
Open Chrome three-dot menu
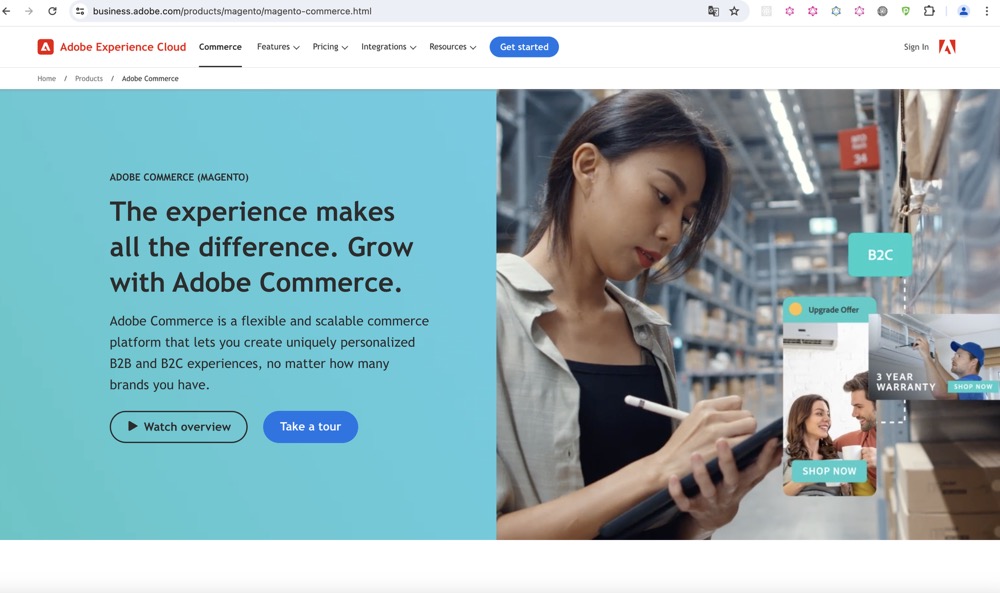(987, 11)
